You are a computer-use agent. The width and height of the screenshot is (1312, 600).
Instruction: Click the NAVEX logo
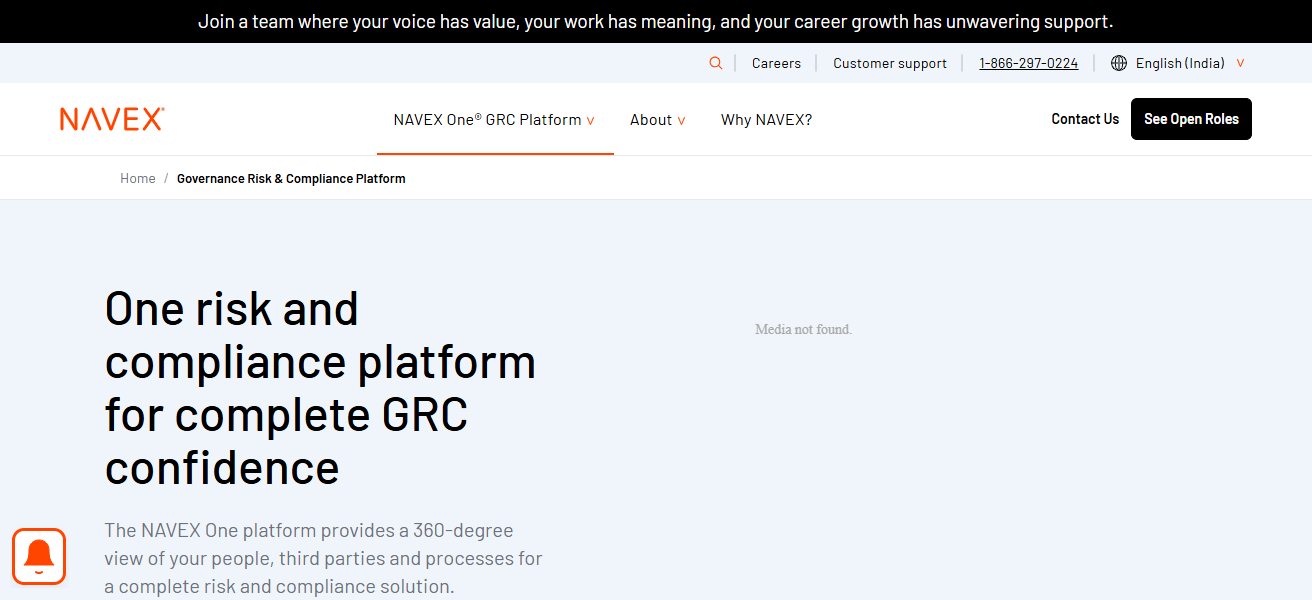point(112,119)
